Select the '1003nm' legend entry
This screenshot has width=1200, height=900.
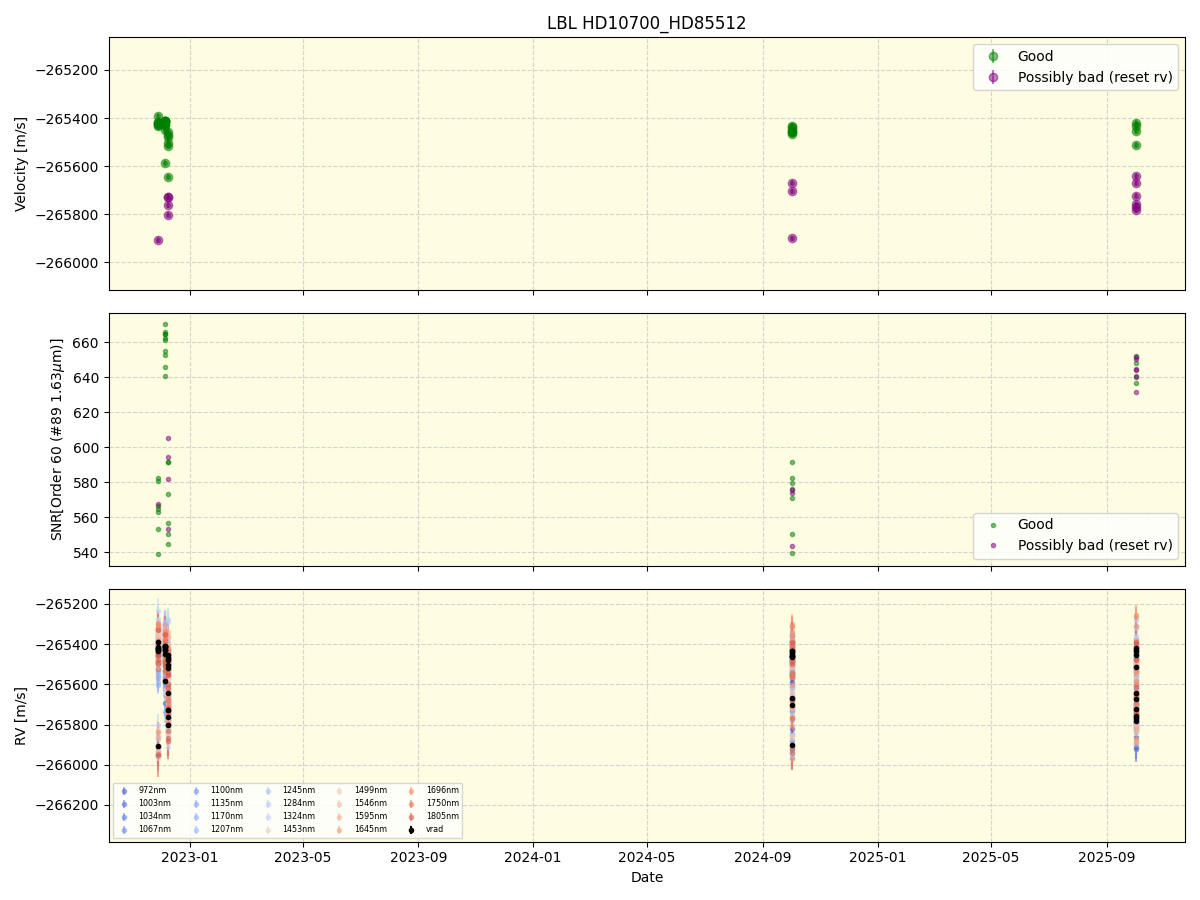pos(154,803)
